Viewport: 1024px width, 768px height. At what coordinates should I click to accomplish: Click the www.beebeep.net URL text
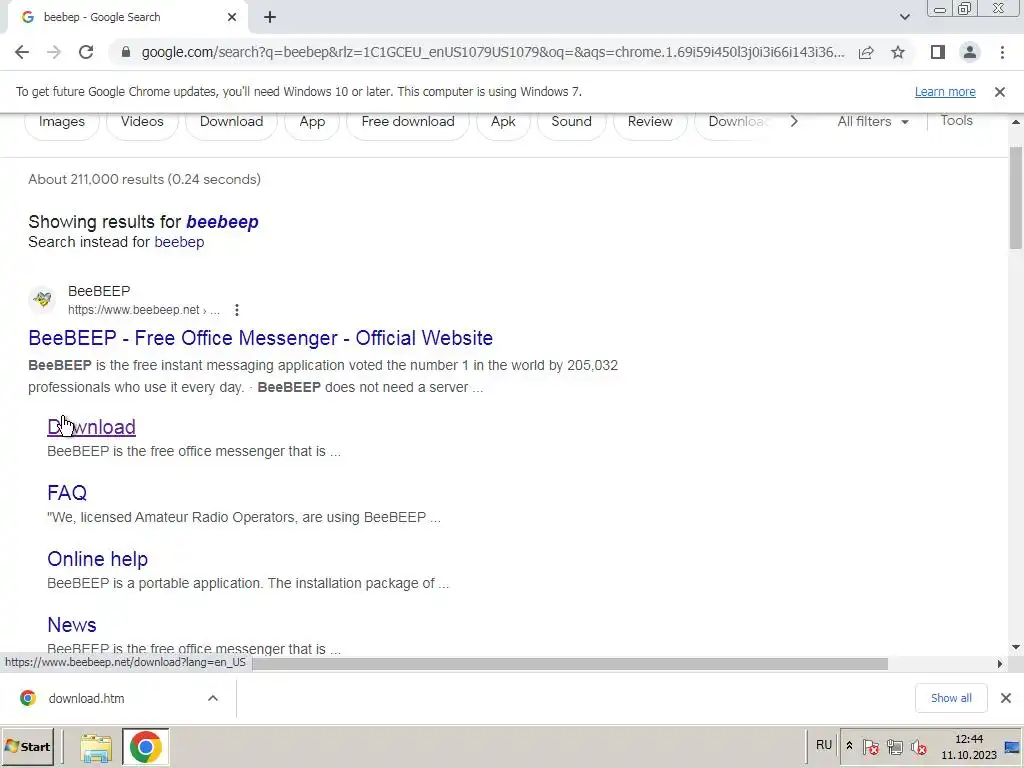point(133,310)
